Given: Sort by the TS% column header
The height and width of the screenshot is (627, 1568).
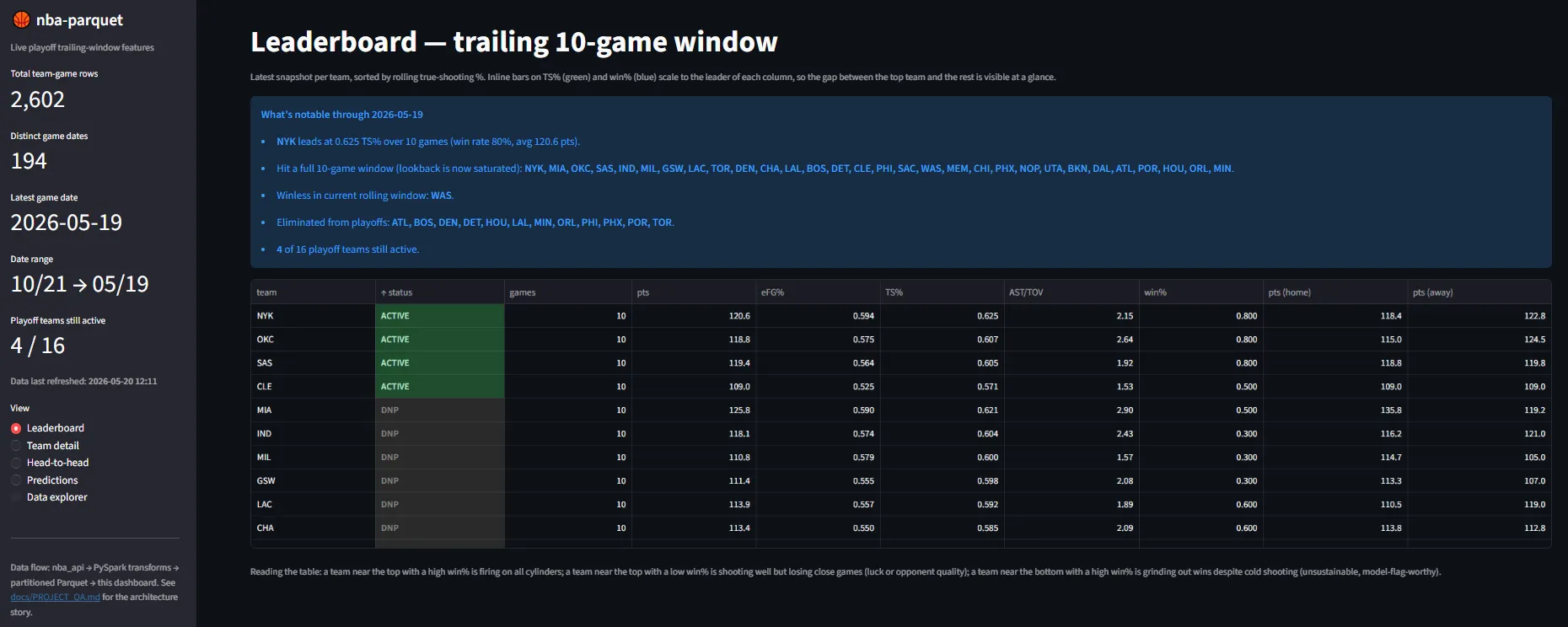Looking at the screenshot, I should click(x=941, y=292).
